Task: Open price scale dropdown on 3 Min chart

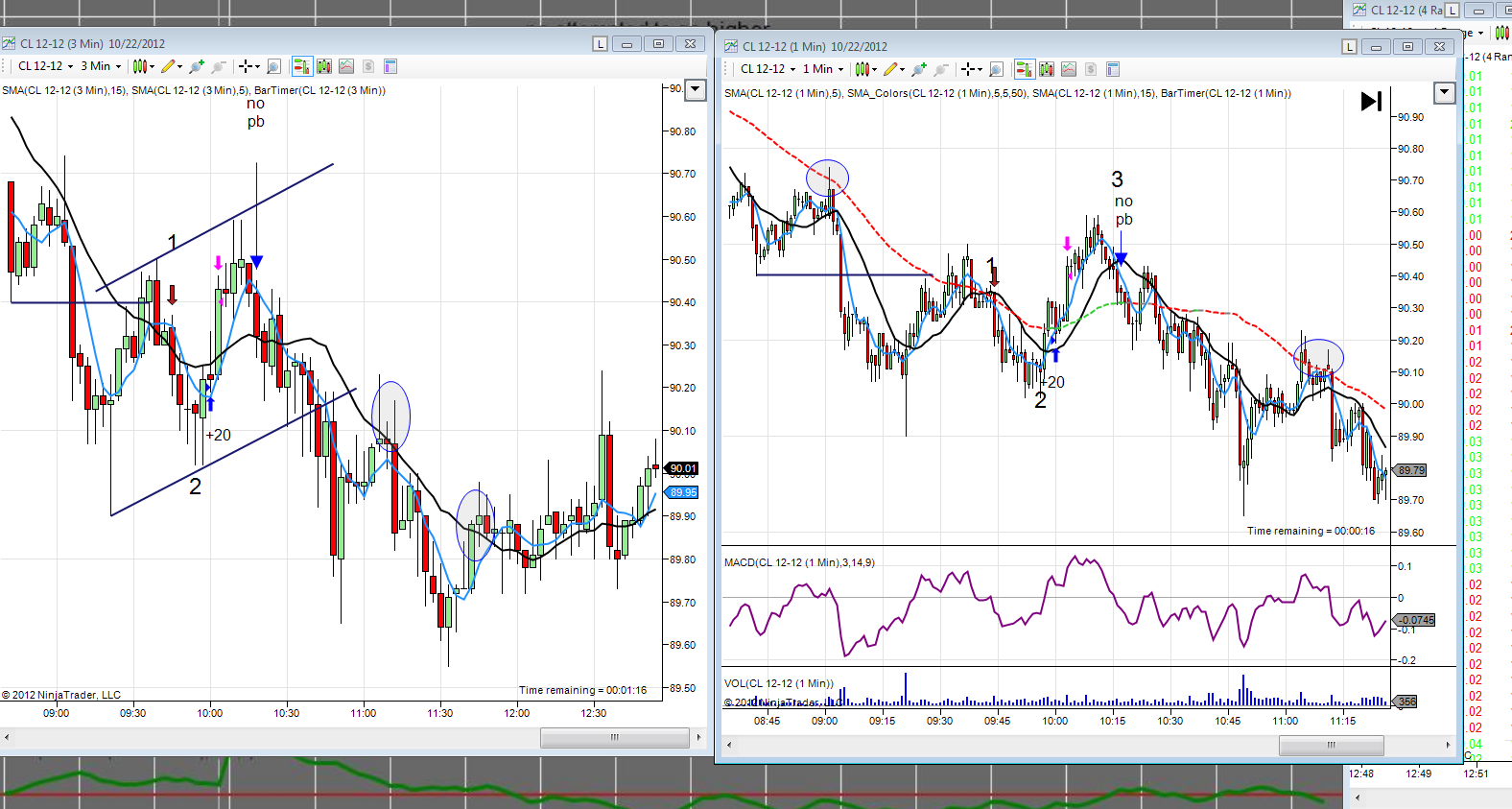Action: pos(696,90)
